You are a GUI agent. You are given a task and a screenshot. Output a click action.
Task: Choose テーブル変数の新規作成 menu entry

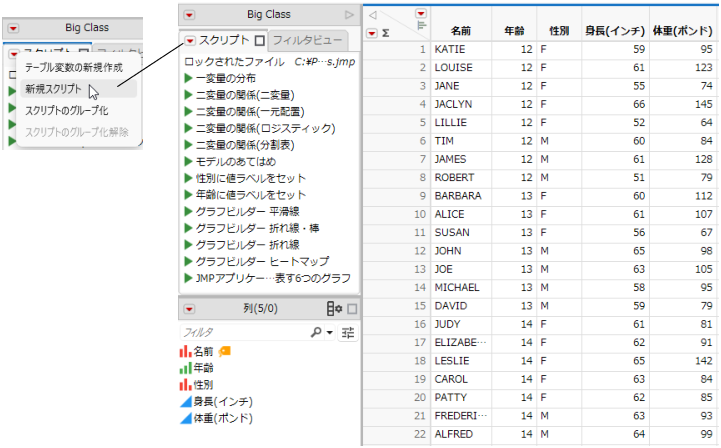(74, 68)
